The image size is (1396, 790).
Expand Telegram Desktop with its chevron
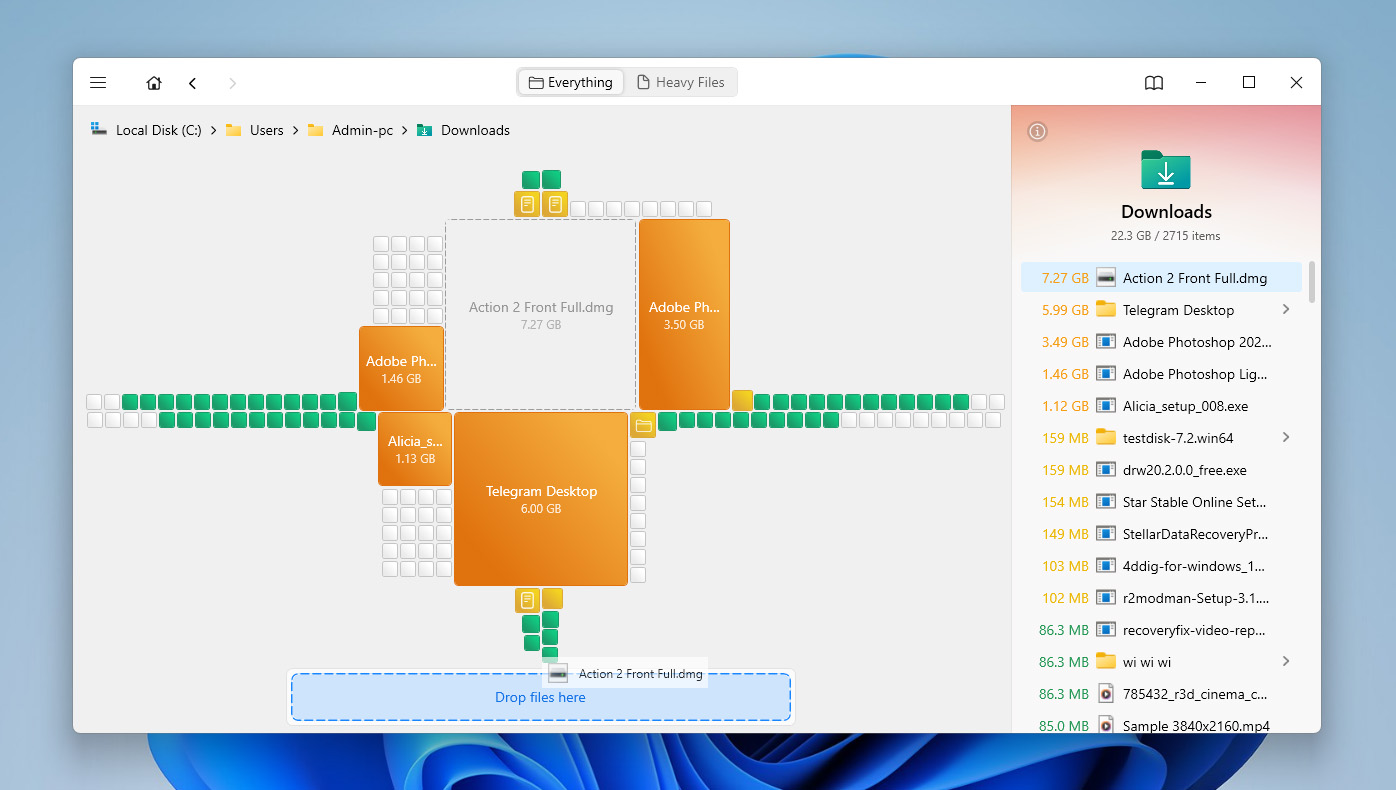click(1286, 310)
